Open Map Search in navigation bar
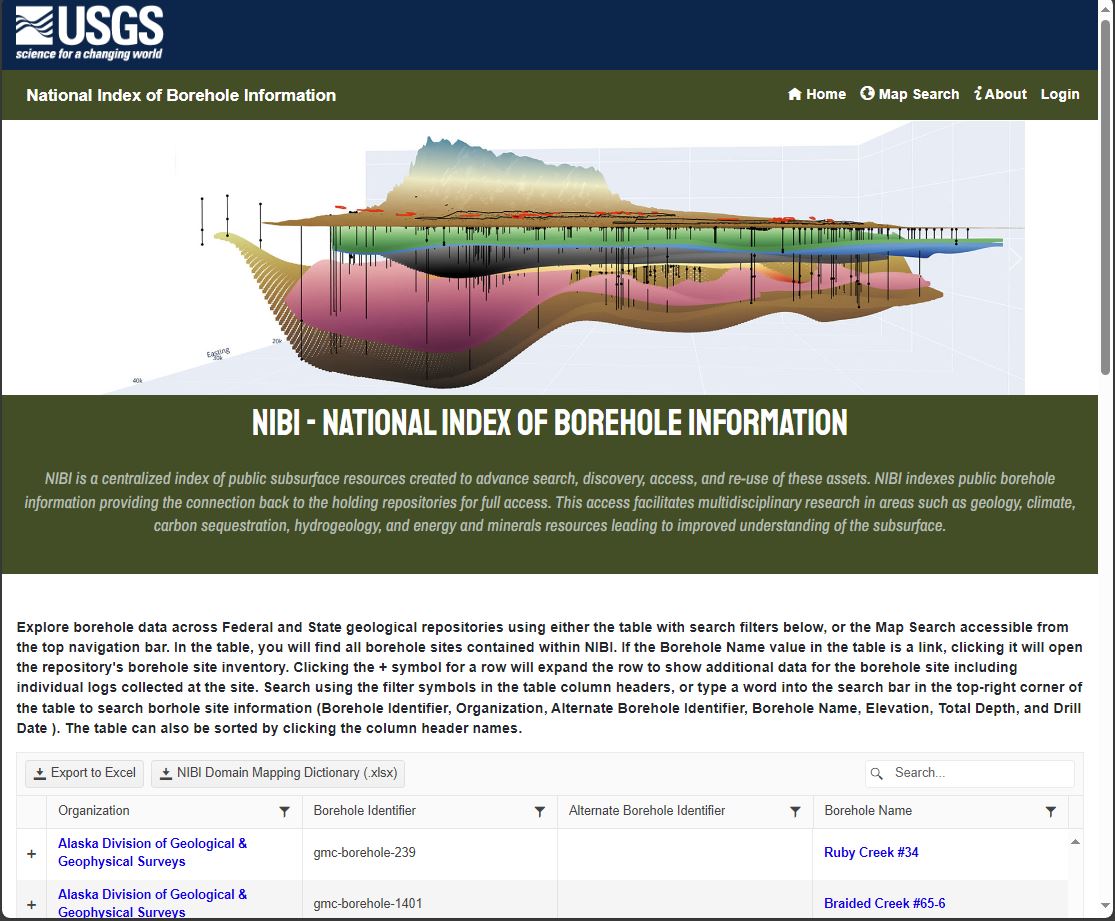This screenshot has width=1115, height=921. pos(909,94)
